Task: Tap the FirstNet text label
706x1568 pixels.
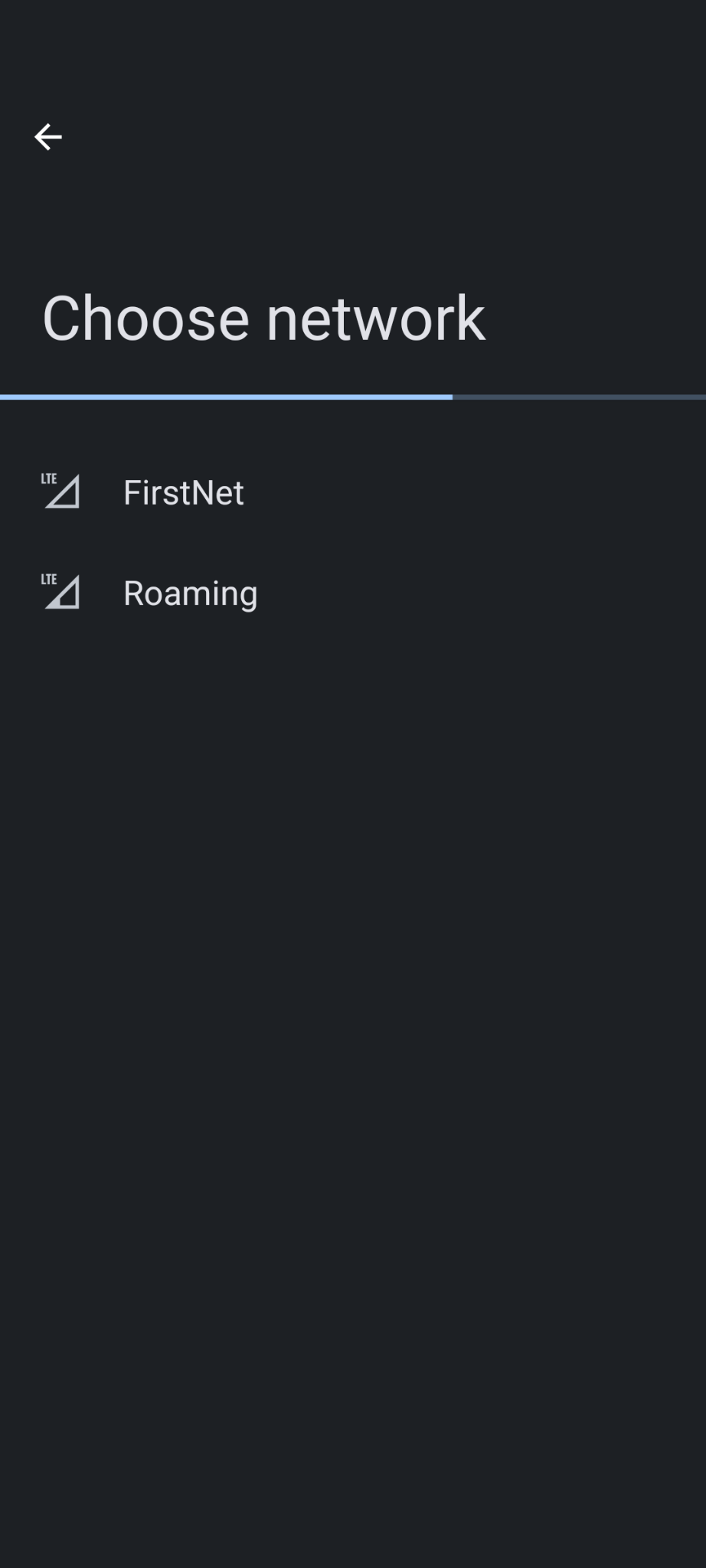Action: (184, 492)
